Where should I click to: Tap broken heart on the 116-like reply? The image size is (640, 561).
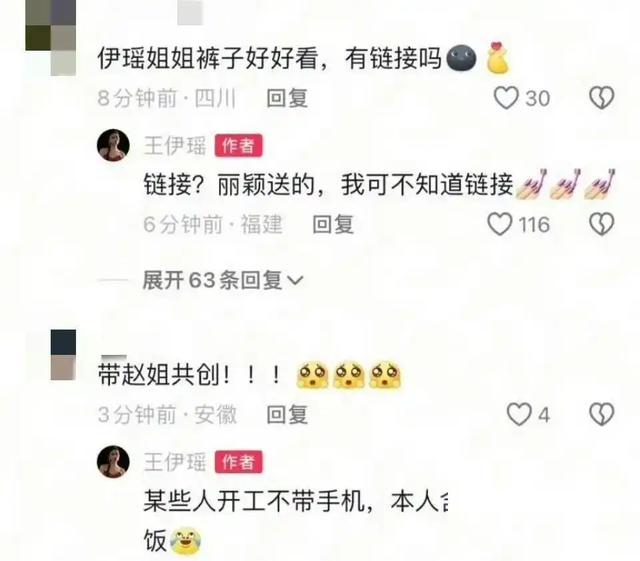pos(602,224)
